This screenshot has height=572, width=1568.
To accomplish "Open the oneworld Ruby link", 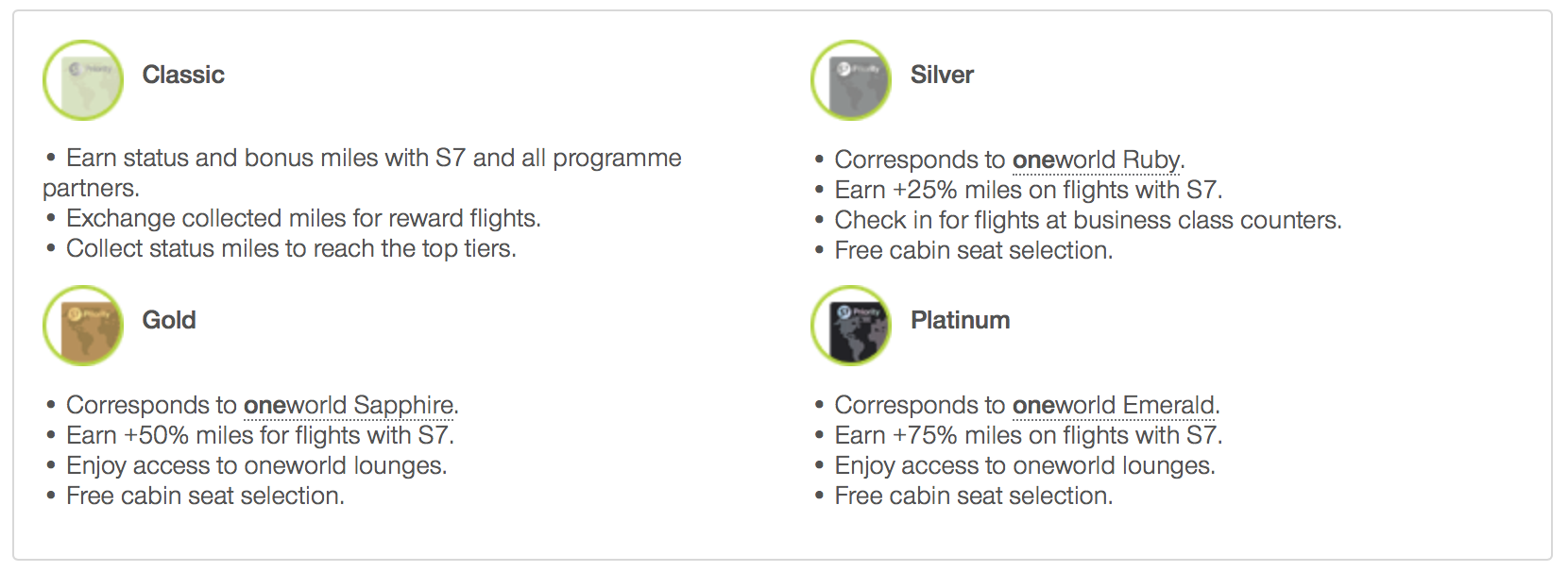I will [x=1097, y=160].
